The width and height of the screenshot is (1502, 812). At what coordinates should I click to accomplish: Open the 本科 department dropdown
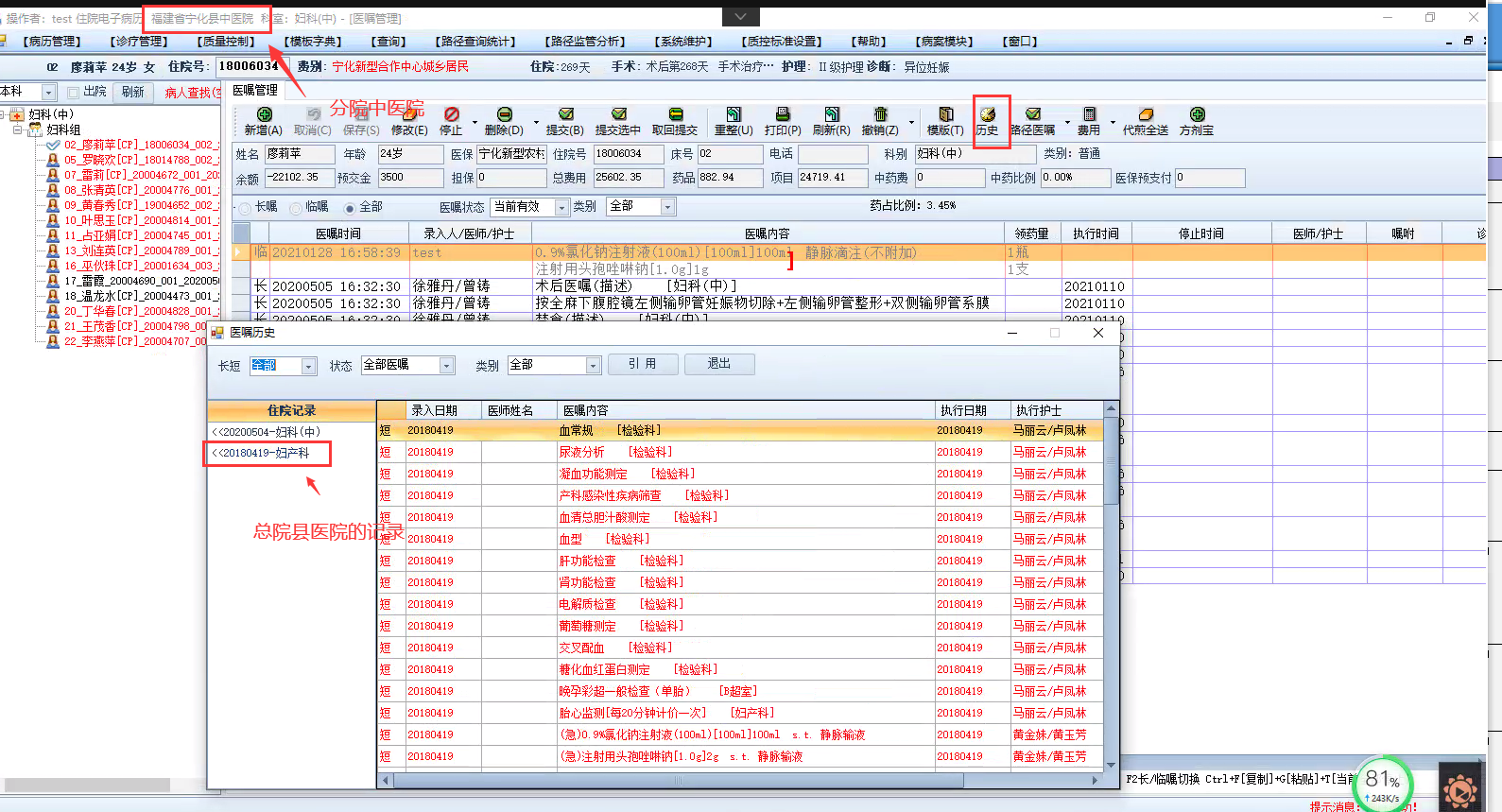[49, 92]
